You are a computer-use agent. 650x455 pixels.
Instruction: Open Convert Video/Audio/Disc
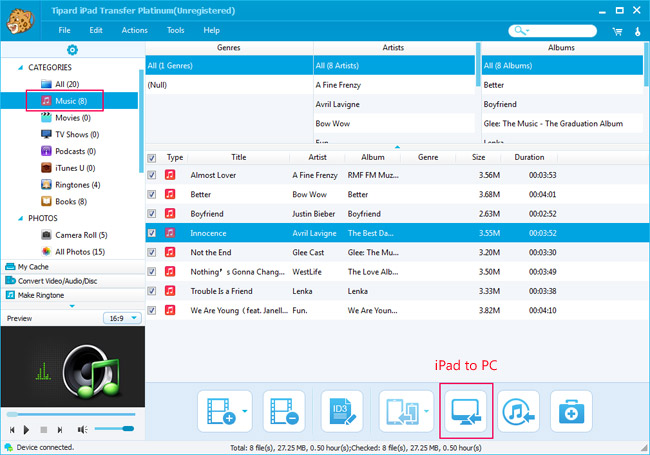click(x=73, y=281)
